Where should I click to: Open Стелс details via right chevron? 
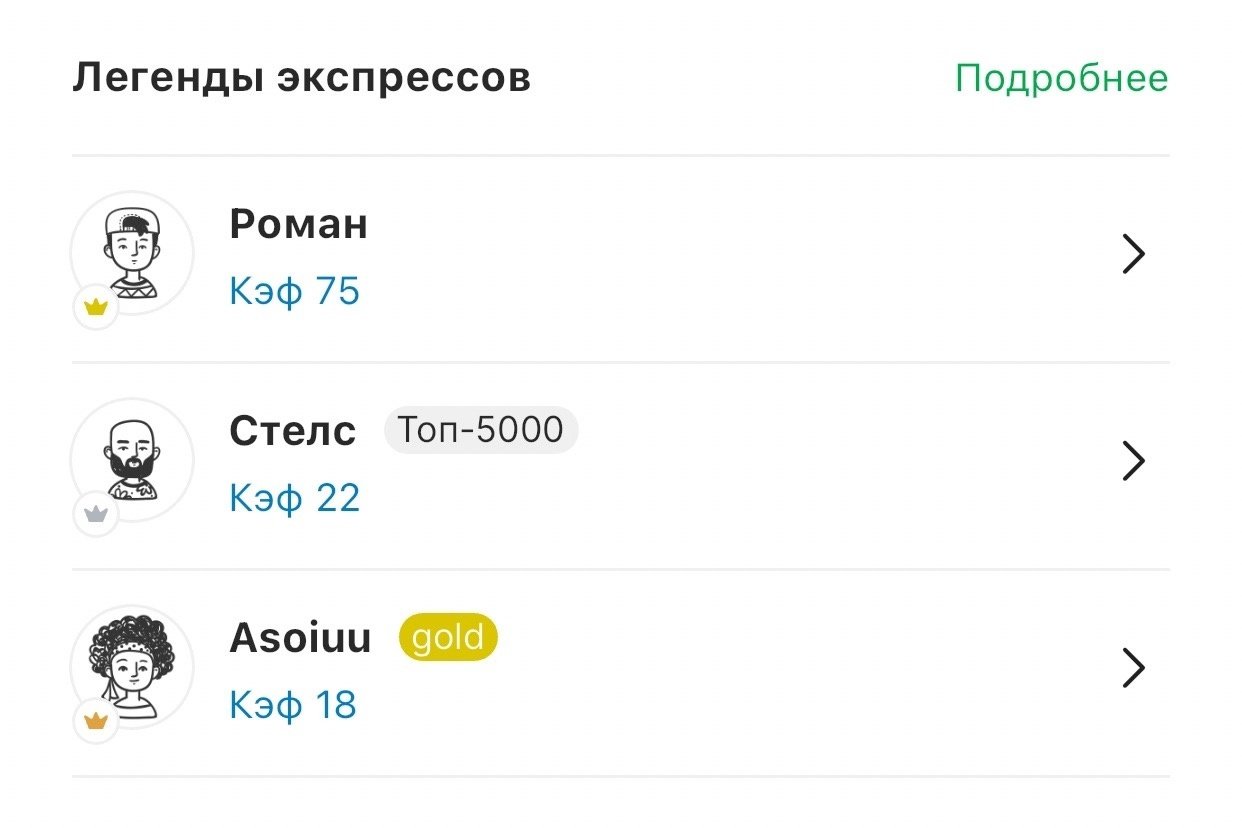[1133, 461]
